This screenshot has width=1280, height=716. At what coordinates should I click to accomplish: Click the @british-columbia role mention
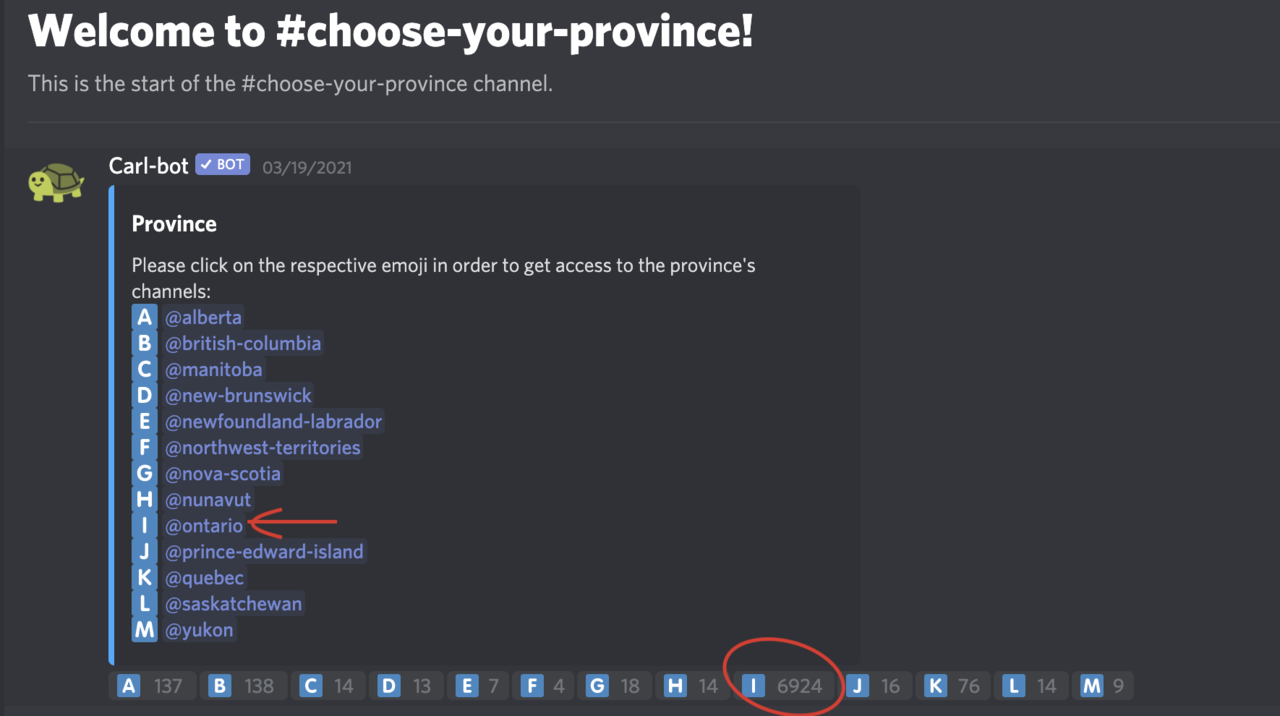(x=243, y=344)
